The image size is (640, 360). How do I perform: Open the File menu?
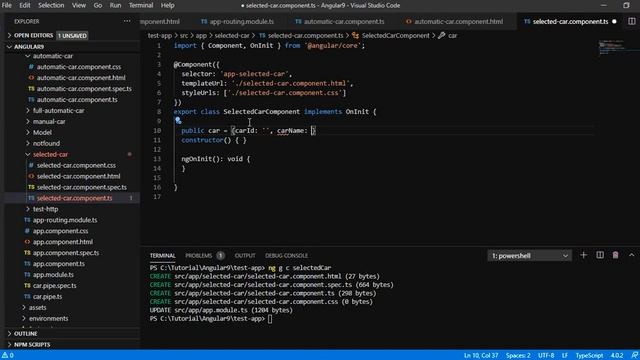pyautogui.click(x=7, y=5)
